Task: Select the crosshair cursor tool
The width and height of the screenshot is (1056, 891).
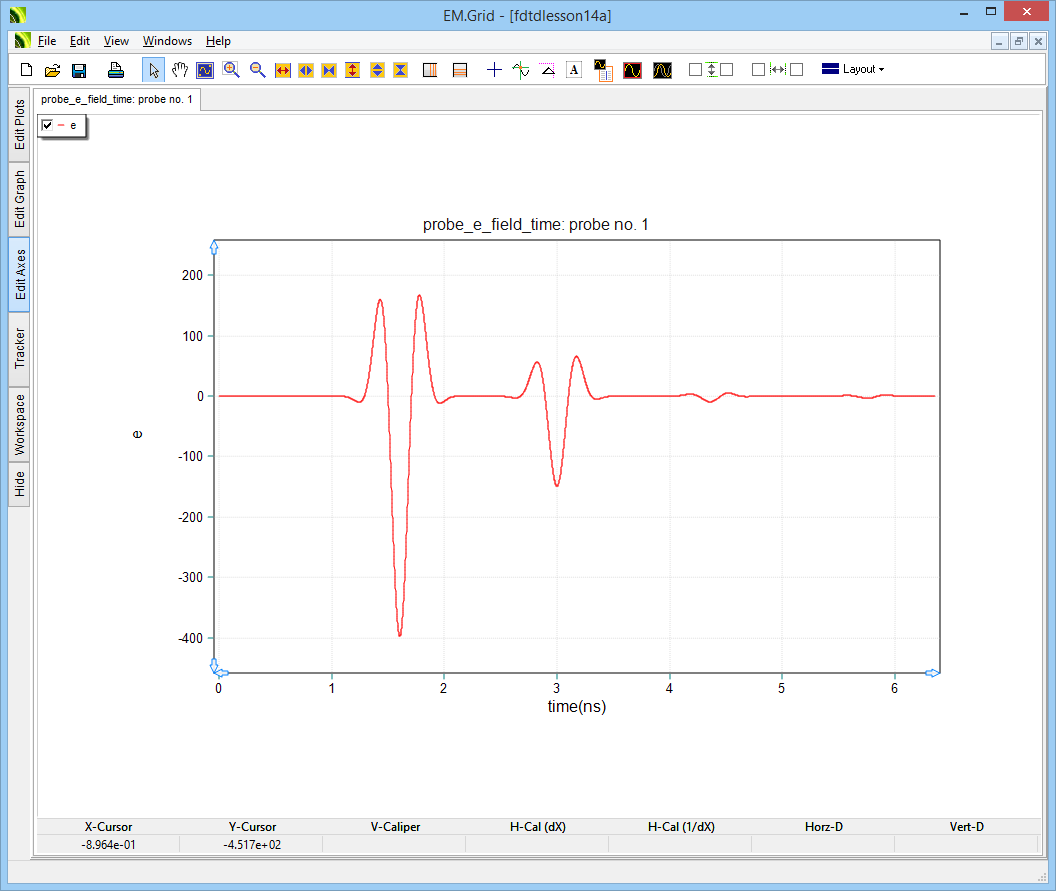Action: [x=494, y=70]
